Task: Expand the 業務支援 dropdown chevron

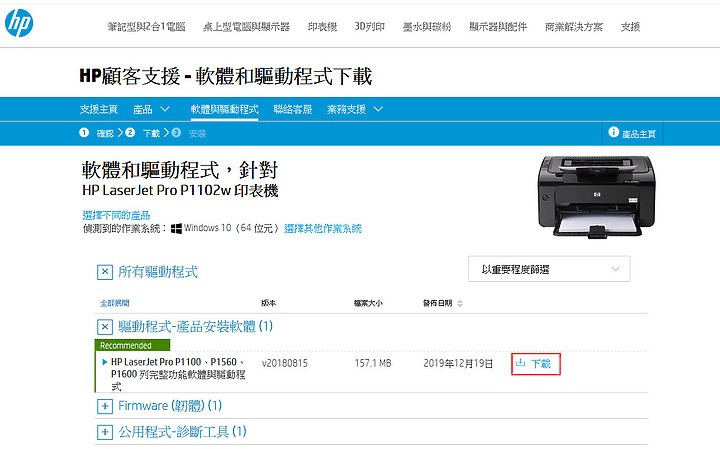Action: (378, 109)
